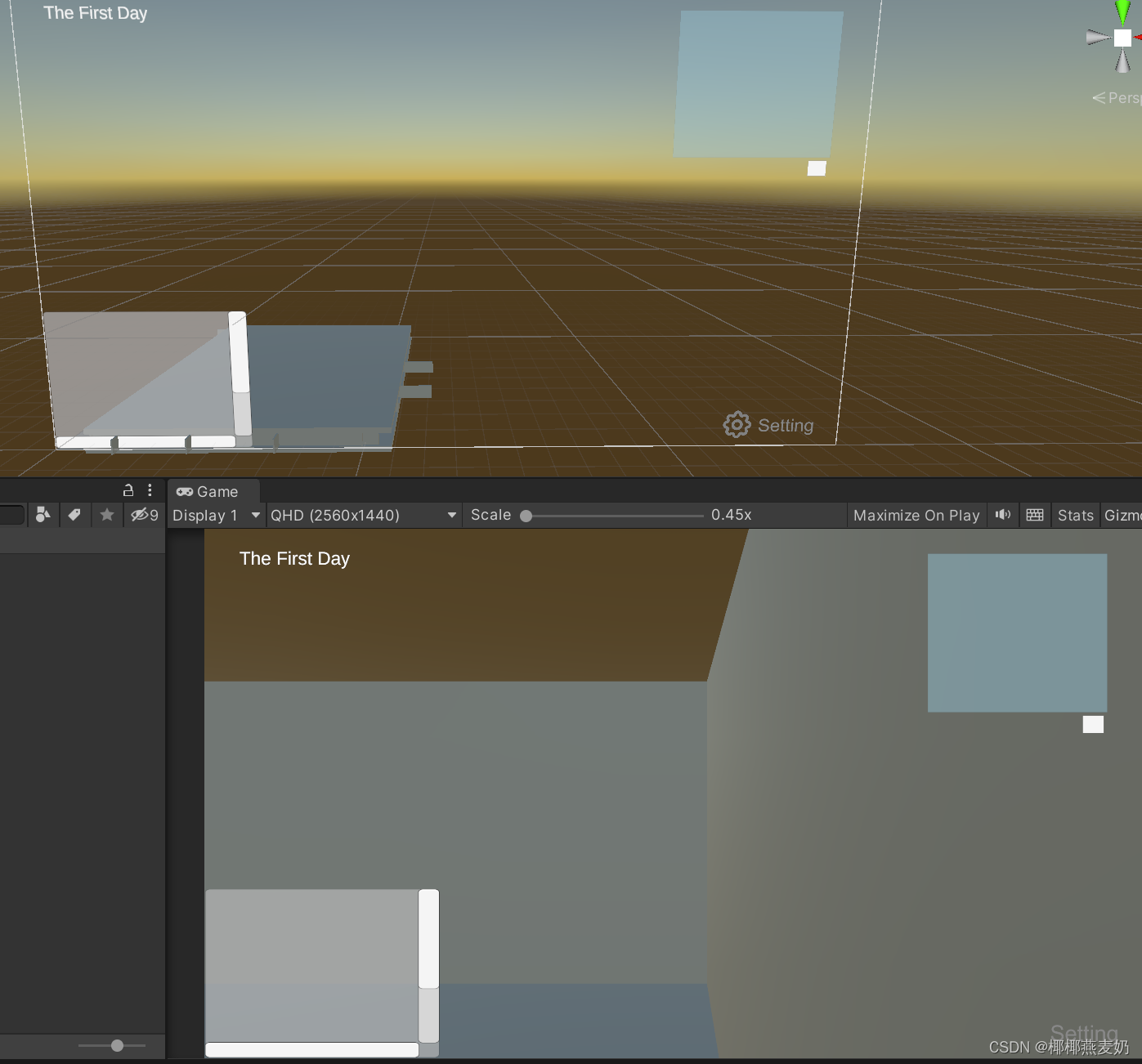Open the panel options kebab menu
The width and height of the screenshot is (1142, 1064).
tap(150, 490)
